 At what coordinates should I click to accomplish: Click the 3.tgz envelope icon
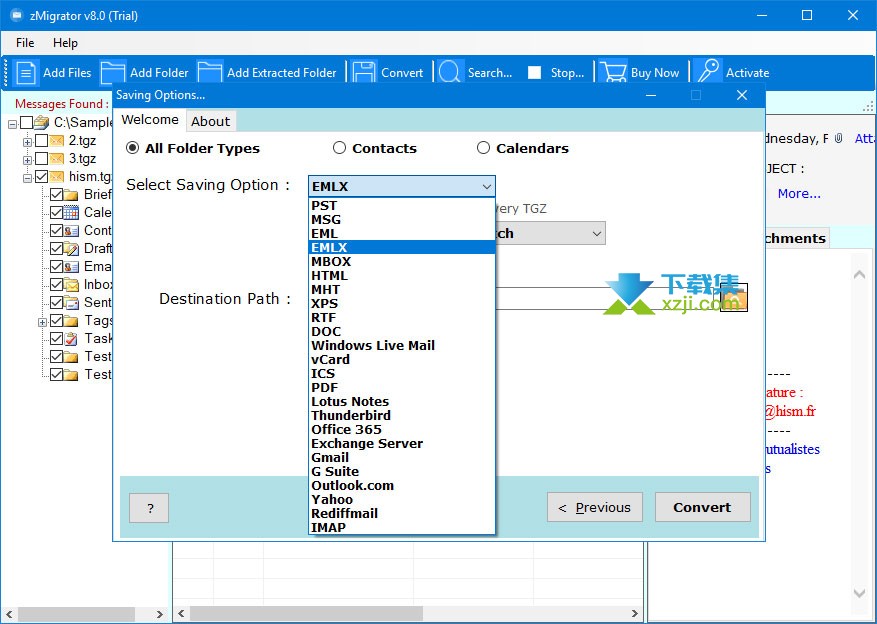[56, 159]
